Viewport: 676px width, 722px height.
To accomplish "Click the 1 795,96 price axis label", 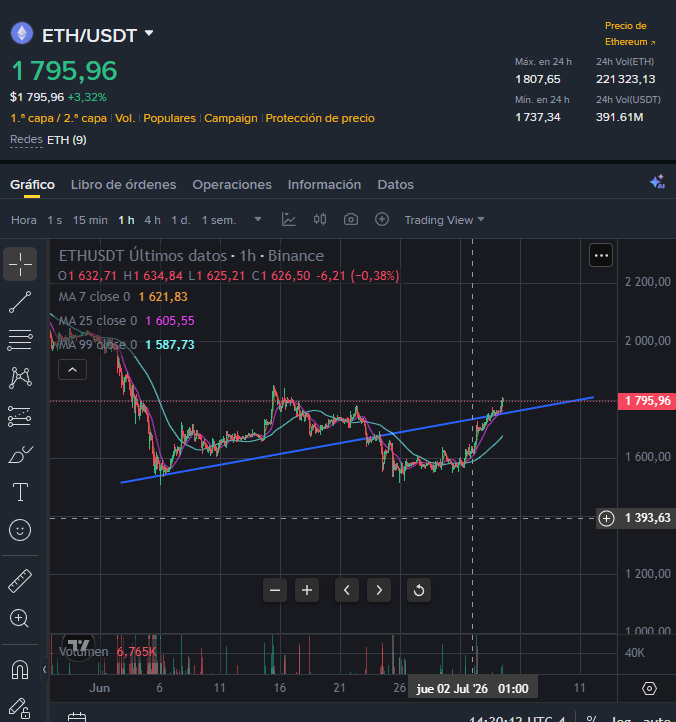I will point(647,401).
